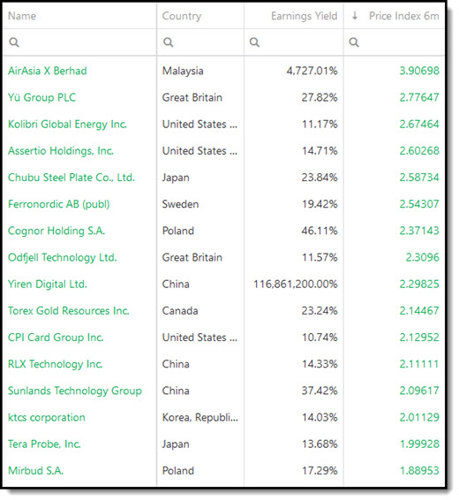Open the Yü Group PLC link
Image resolution: width=459 pixels, height=500 pixels.
click(42, 97)
